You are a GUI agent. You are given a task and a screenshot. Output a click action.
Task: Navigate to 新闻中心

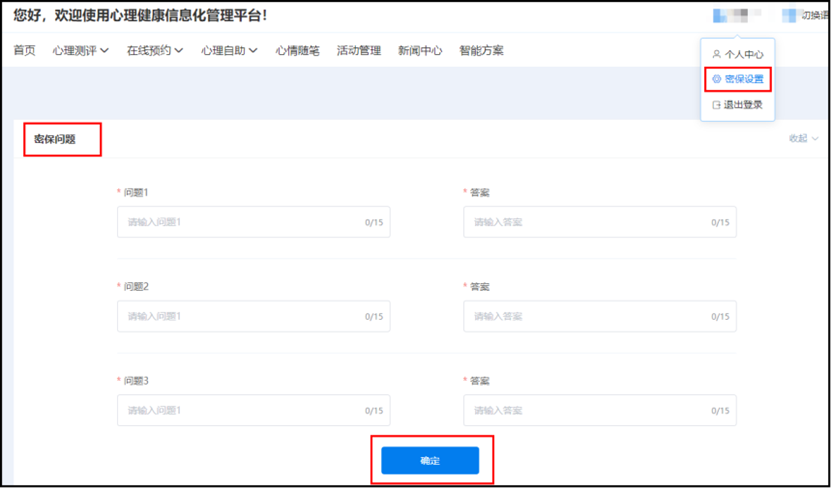tap(420, 51)
